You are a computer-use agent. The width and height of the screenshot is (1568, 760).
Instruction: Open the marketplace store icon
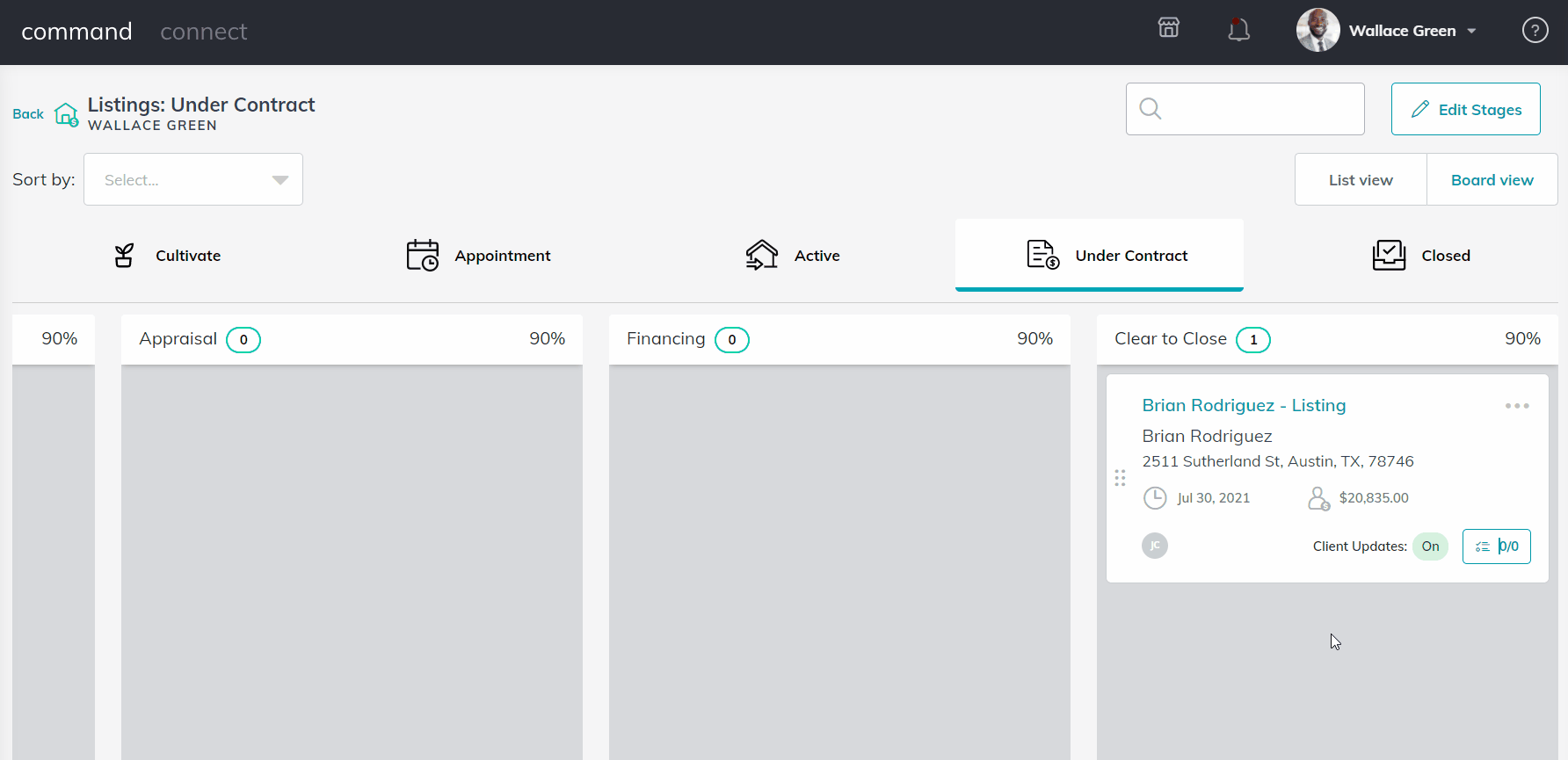tap(1168, 28)
